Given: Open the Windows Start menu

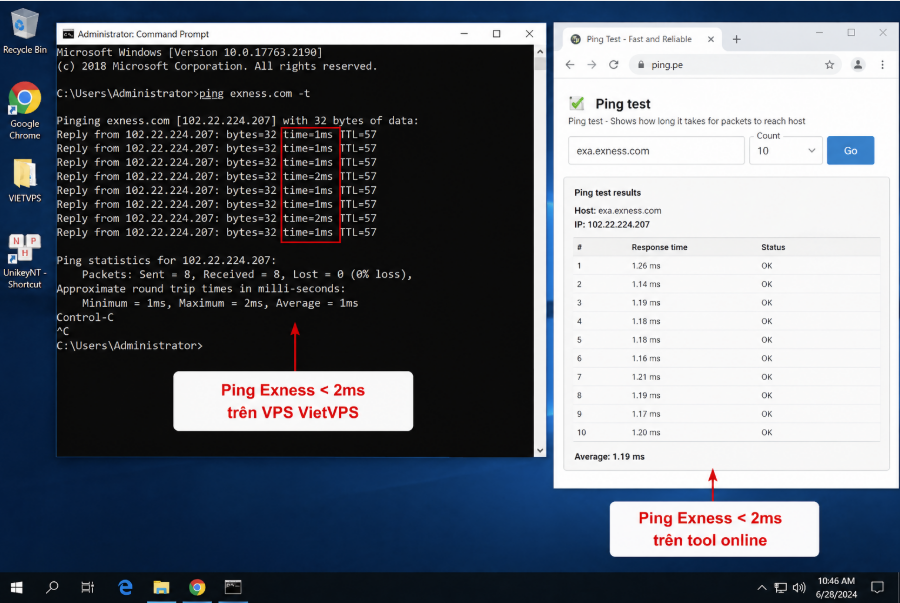Looking at the screenshot, I should (x=17, y=587).
